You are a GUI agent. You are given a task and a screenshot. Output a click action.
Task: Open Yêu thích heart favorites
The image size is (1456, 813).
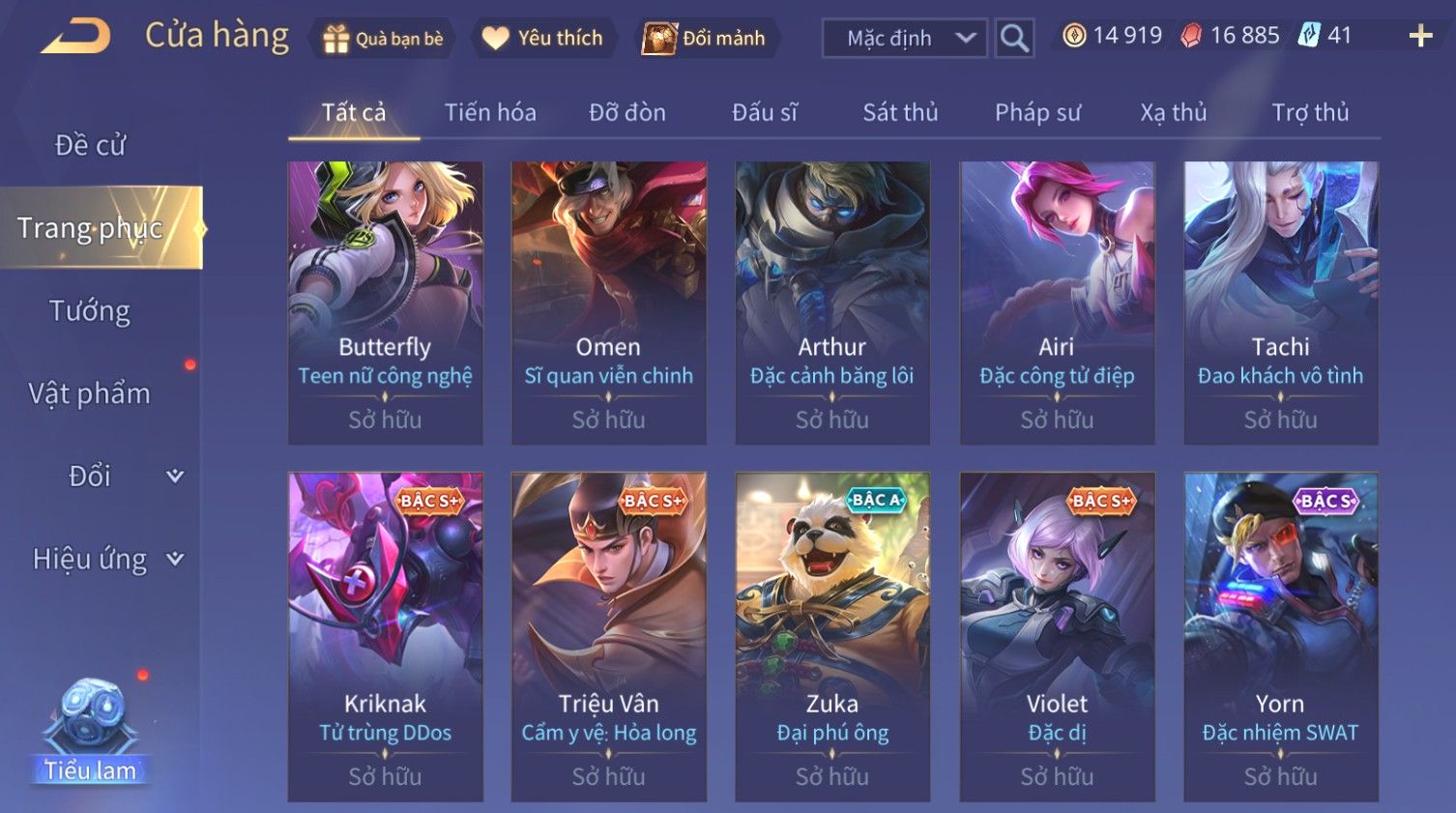pos(495,39)
